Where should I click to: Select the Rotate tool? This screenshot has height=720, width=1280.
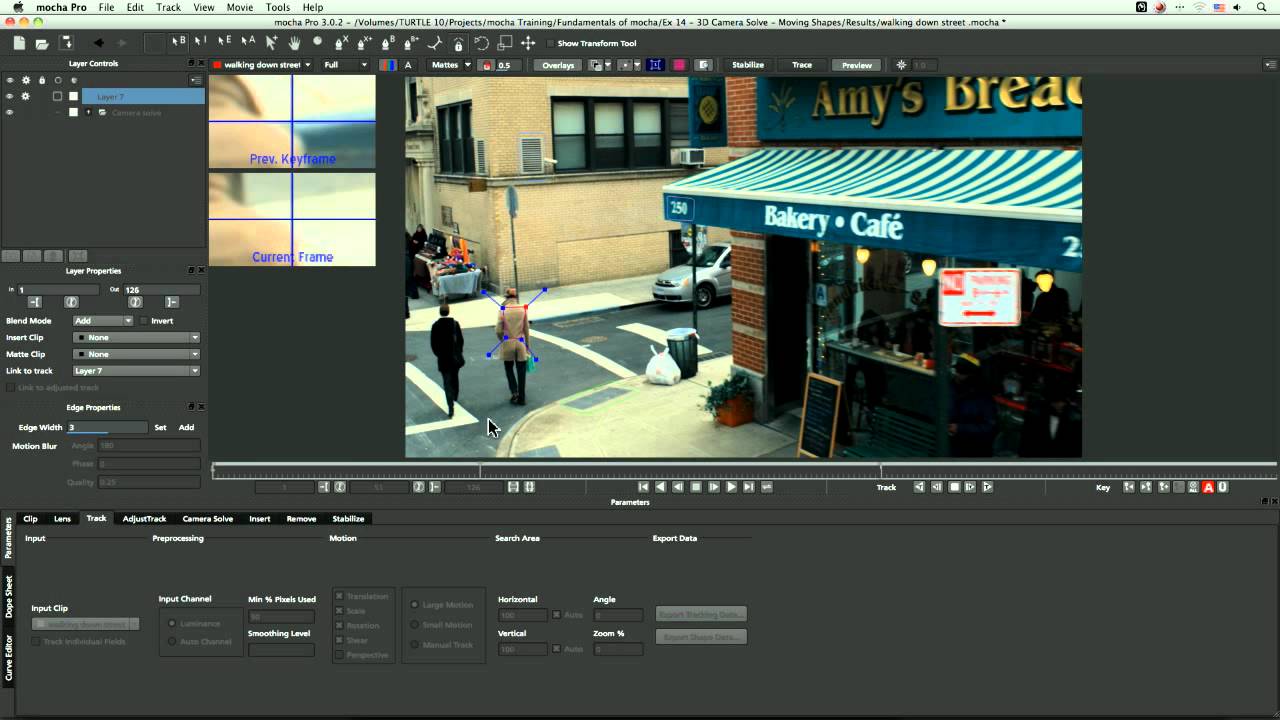pos(482,43)
